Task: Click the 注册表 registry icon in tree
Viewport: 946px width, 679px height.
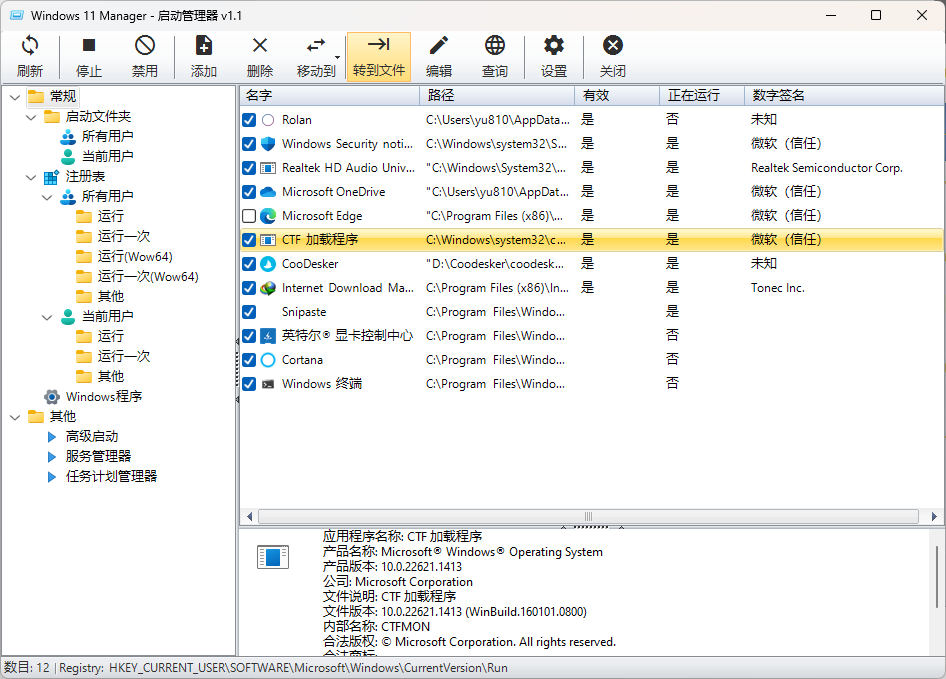Action: click(52, 177)
